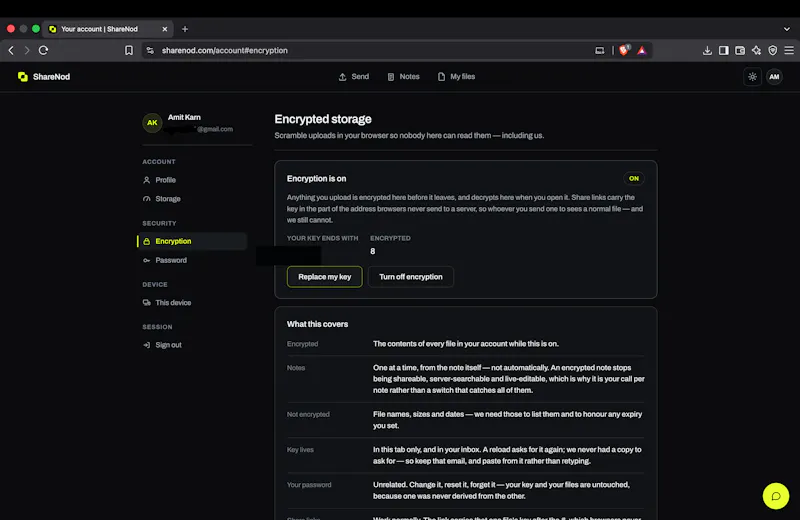Click Turn off encryption button
This screenshot has height=520, width=800.
(411, 277)
